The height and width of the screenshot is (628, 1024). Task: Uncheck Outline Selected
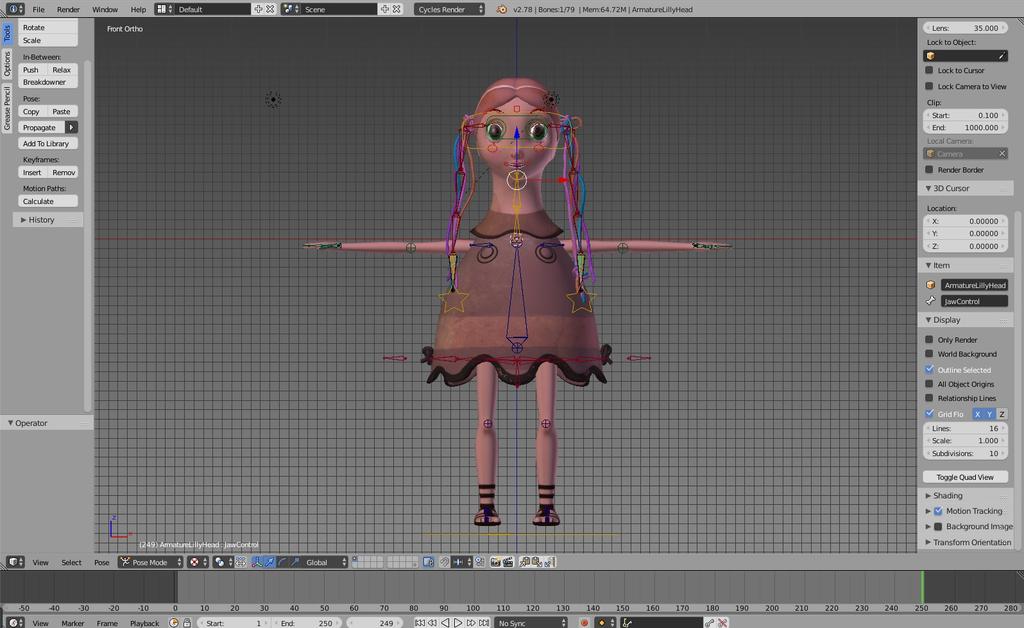[929, 369]
